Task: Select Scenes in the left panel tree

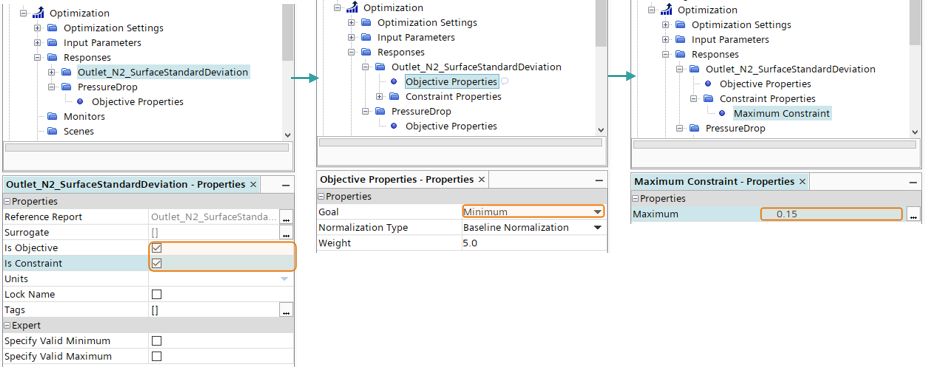Action: pos(79,132)
